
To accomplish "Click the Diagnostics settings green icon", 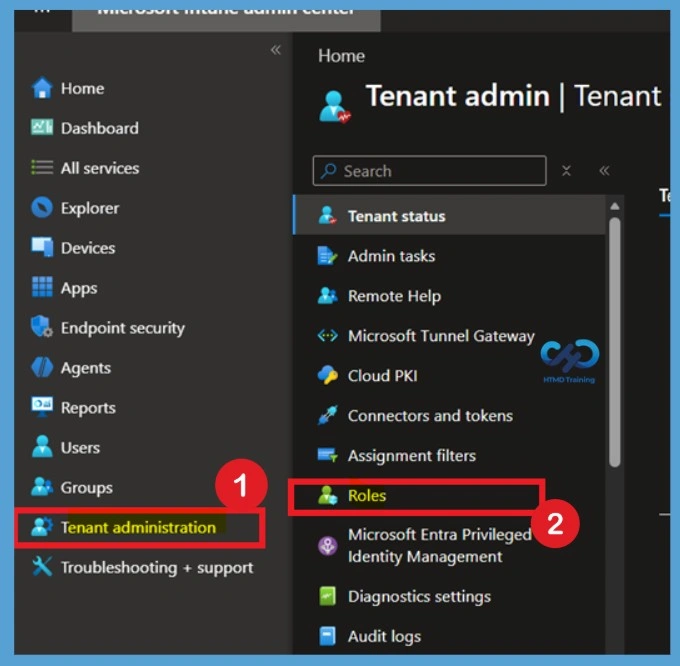I will pyautogui.click(x=327, y=596).
